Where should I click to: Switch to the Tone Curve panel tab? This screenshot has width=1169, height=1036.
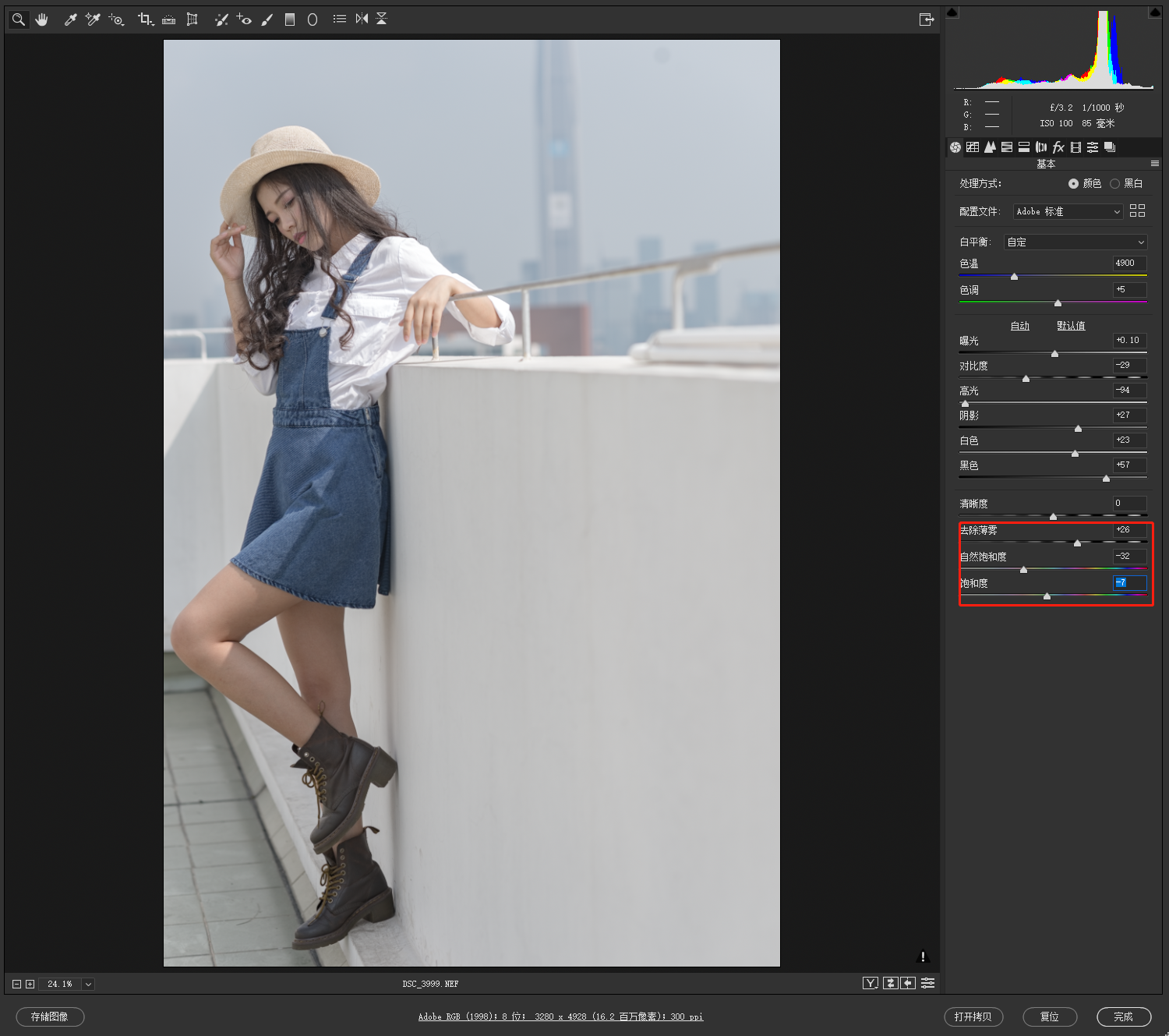coord(973,147)
